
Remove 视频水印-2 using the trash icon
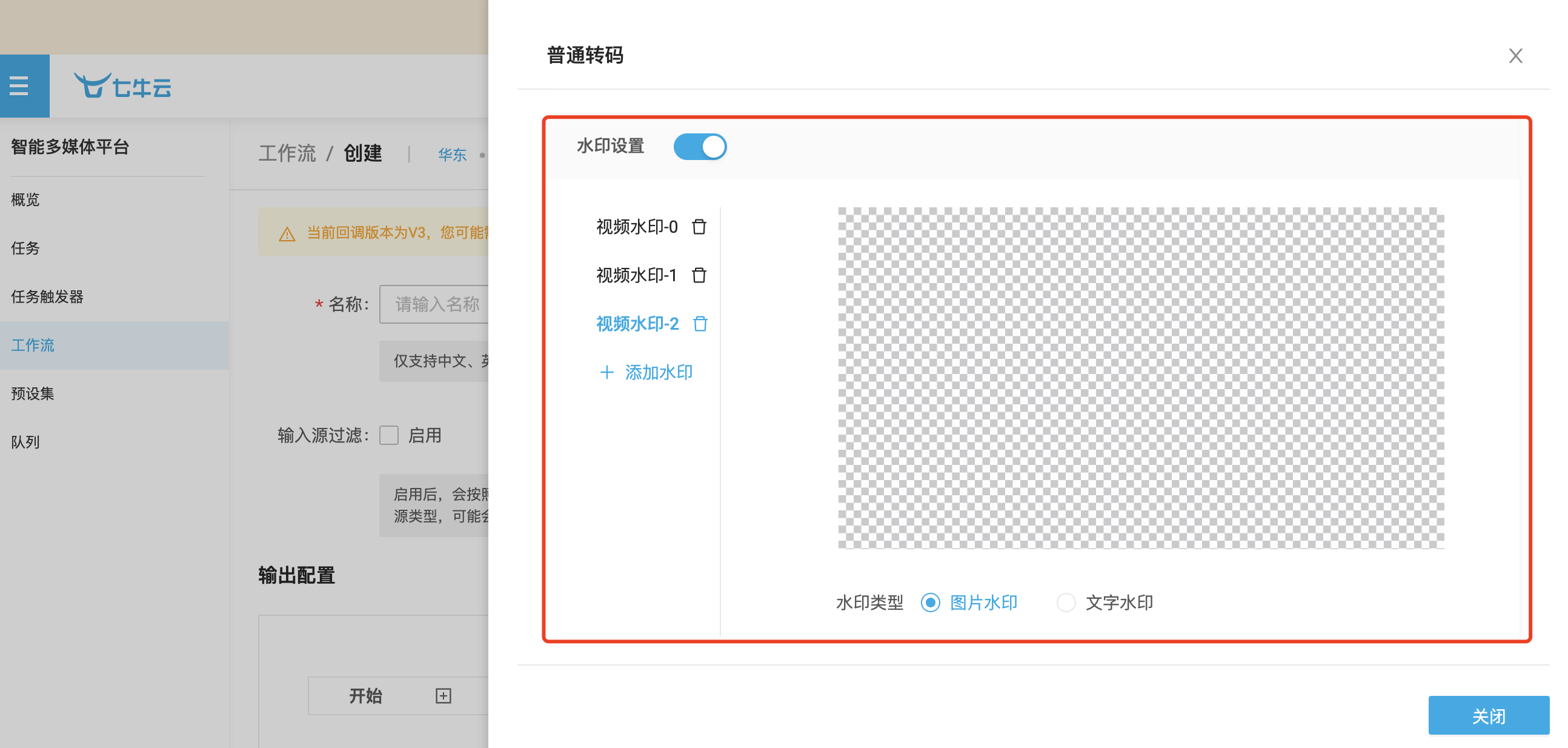(x=700, y=324)
